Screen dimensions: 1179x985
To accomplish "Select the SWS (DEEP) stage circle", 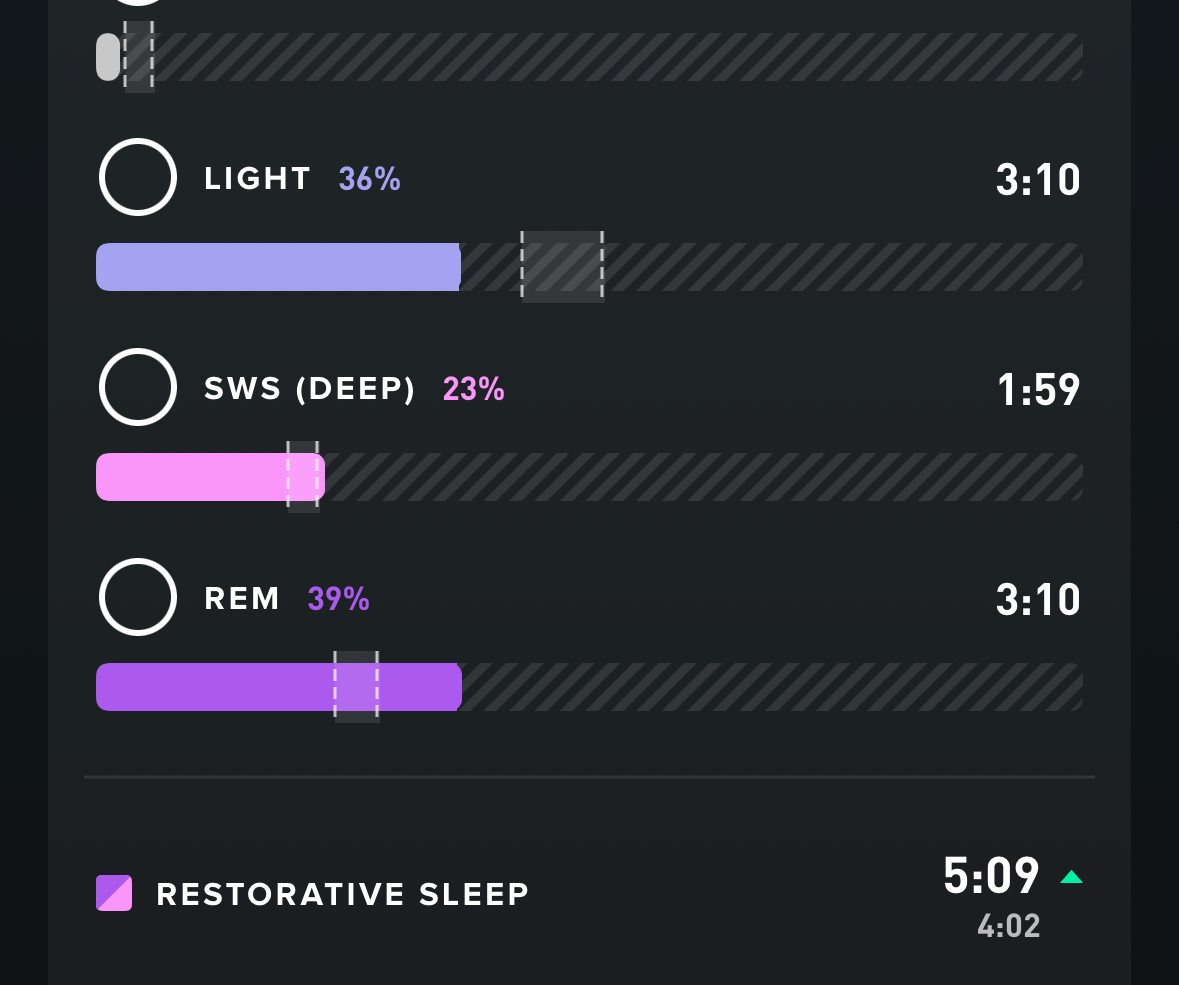I will click(x=138, y=387).
